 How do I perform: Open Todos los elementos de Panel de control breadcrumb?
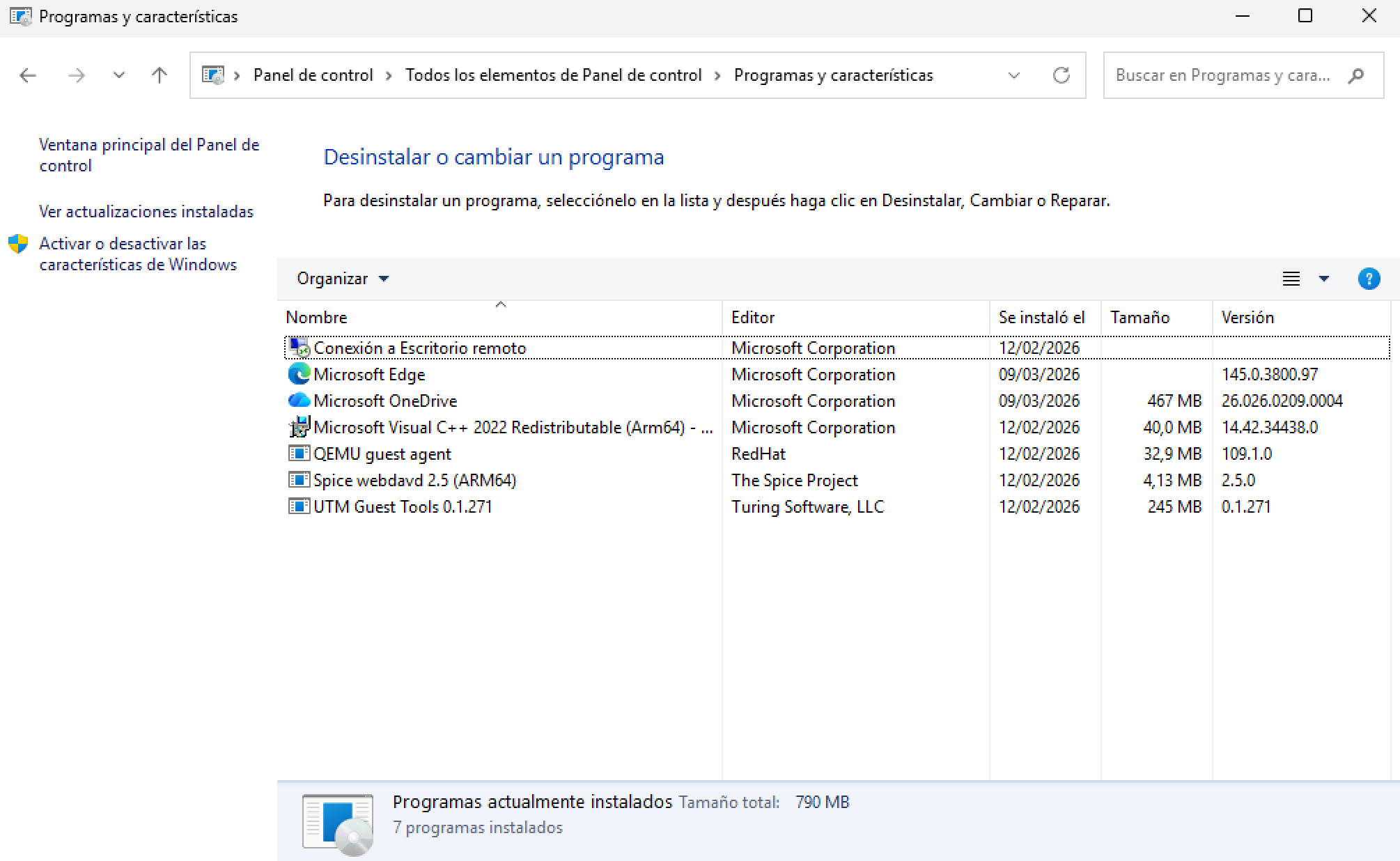point(553,75)
